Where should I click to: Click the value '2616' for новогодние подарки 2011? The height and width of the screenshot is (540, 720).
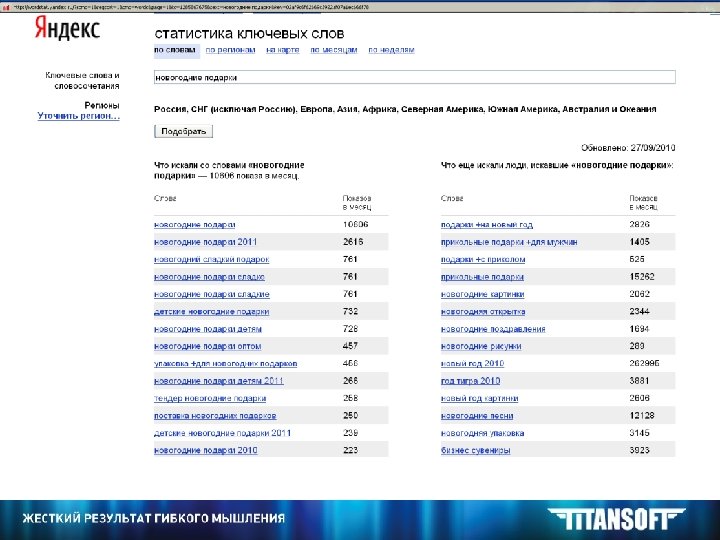353,242
